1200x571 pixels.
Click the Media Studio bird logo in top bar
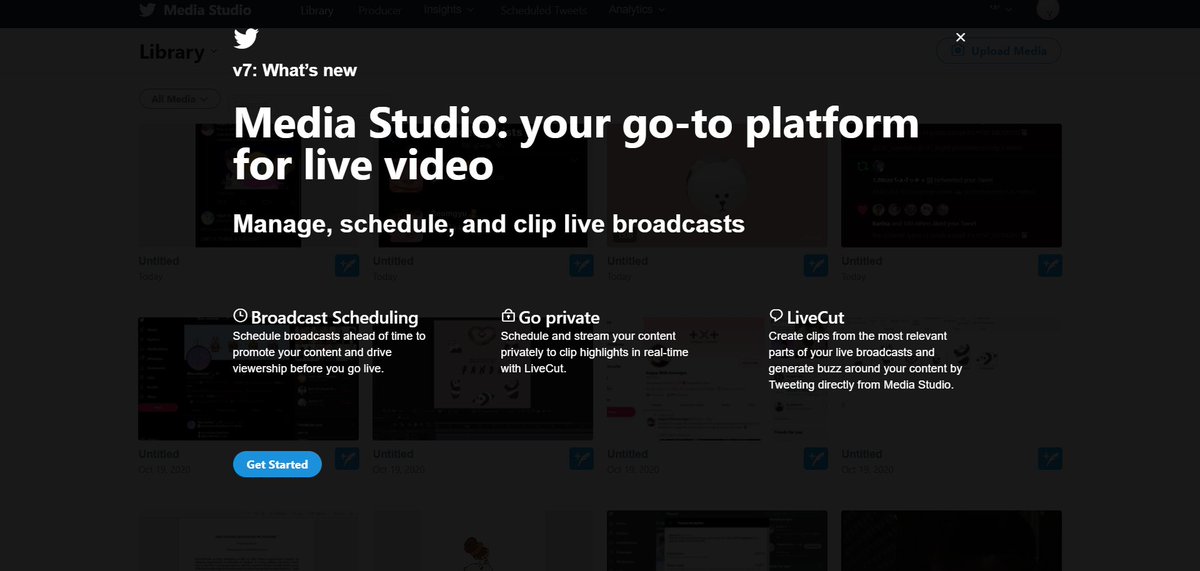tap(148, 10)
